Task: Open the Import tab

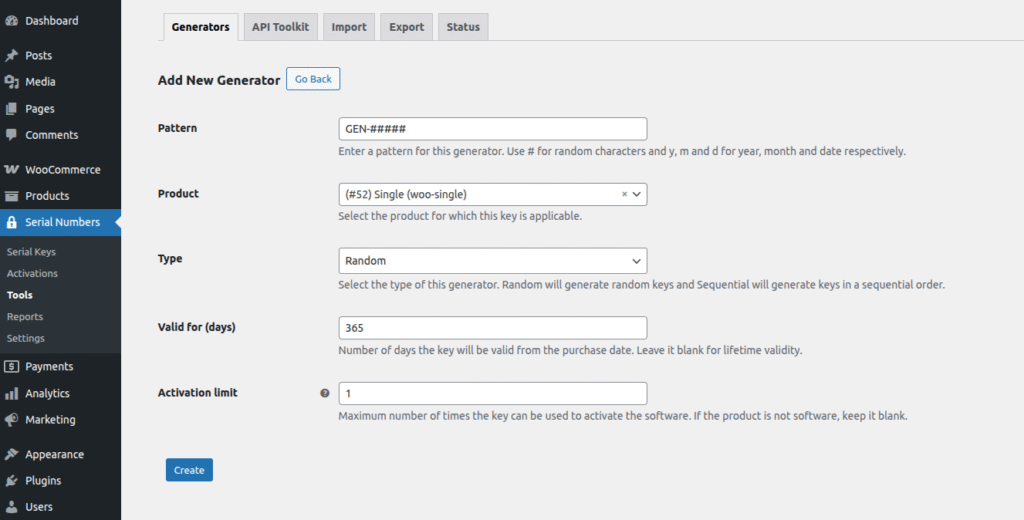Action: [x=349, y=27]
